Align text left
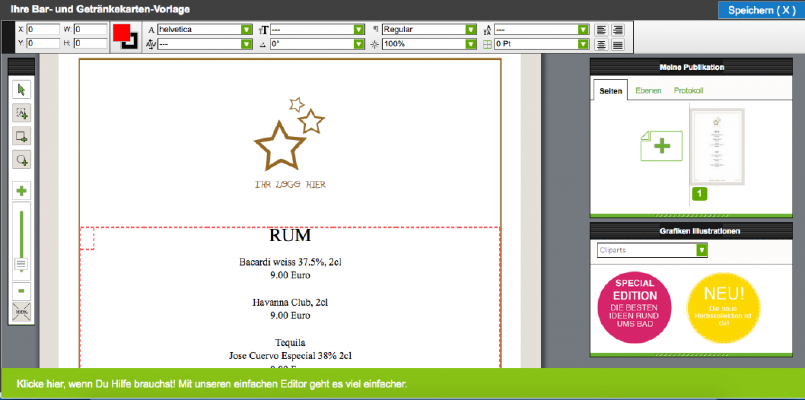This screenshot has width=805, height=400. 601,30
